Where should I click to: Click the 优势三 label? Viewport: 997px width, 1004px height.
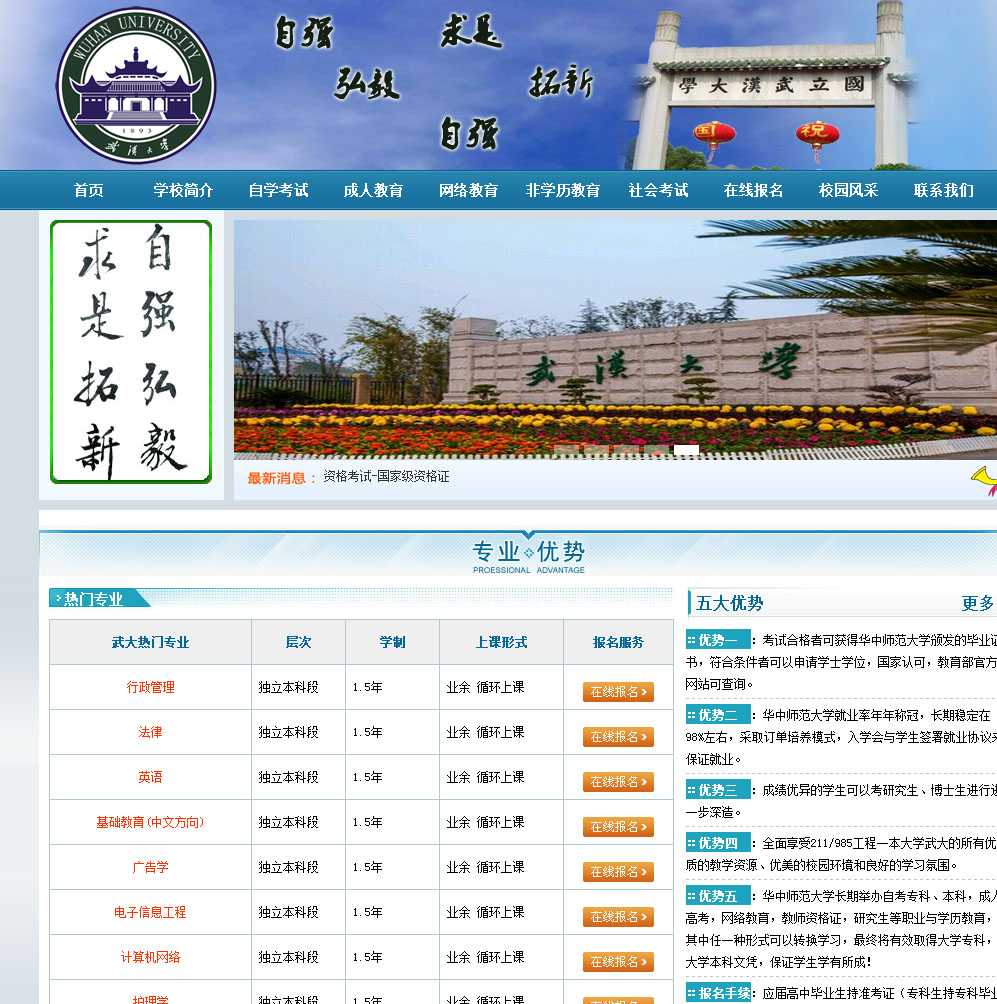pyautogui.click(x=718, y=789)
